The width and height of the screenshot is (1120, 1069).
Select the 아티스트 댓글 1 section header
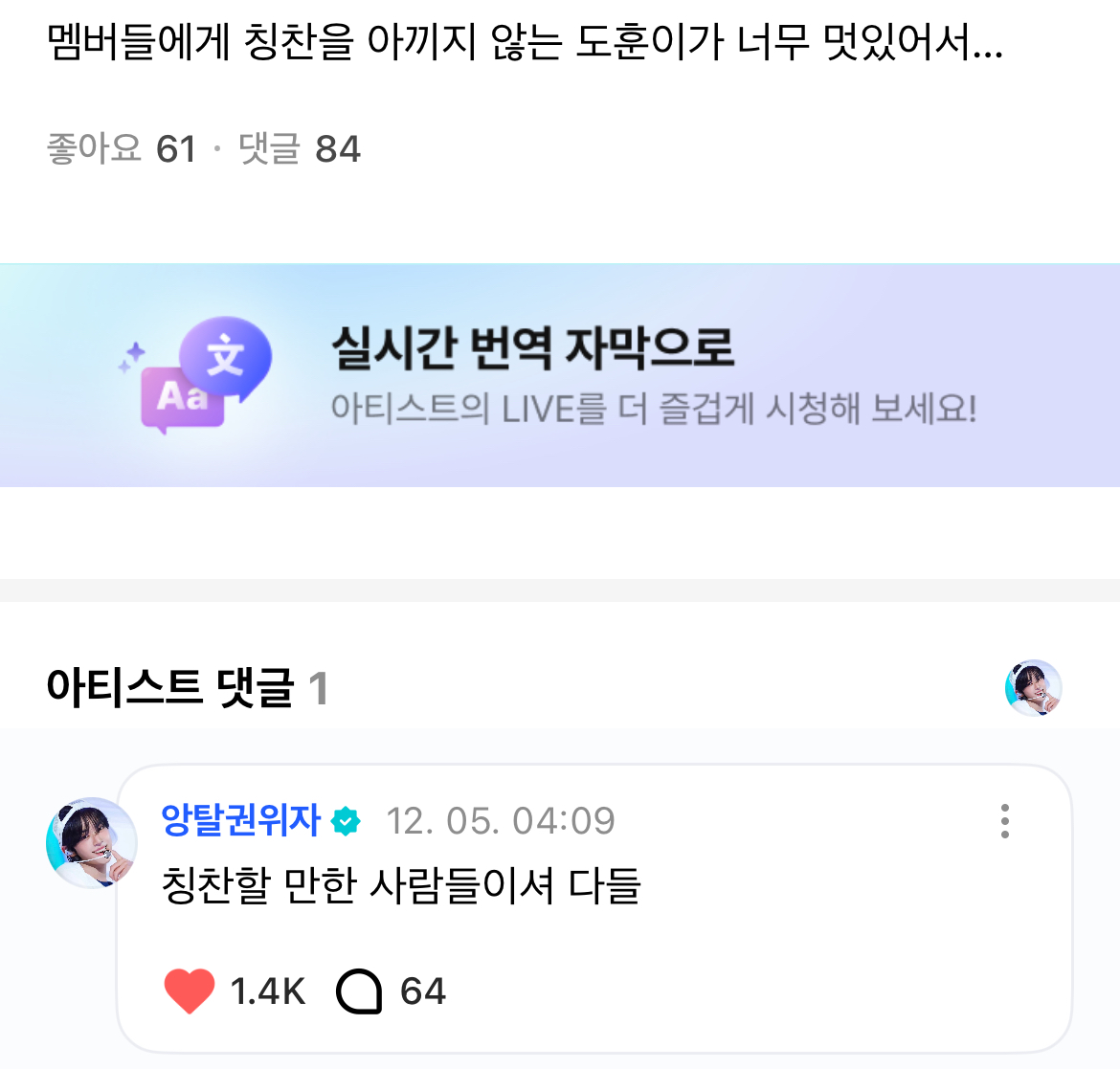tap(188, 687)
